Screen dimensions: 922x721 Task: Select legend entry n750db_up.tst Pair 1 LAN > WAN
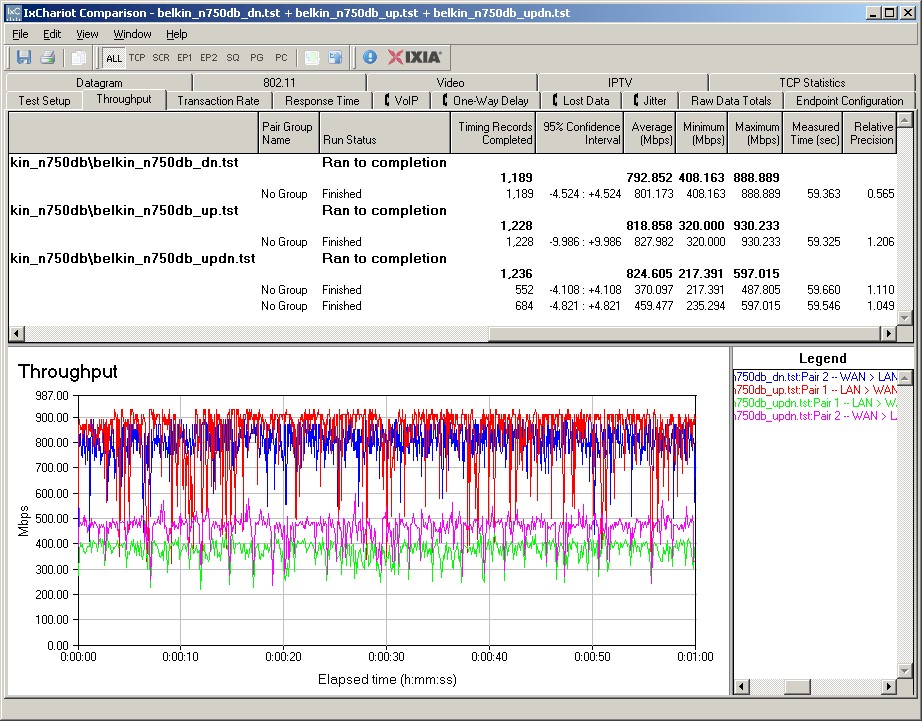pyautogui.click(x=816, y=389)
